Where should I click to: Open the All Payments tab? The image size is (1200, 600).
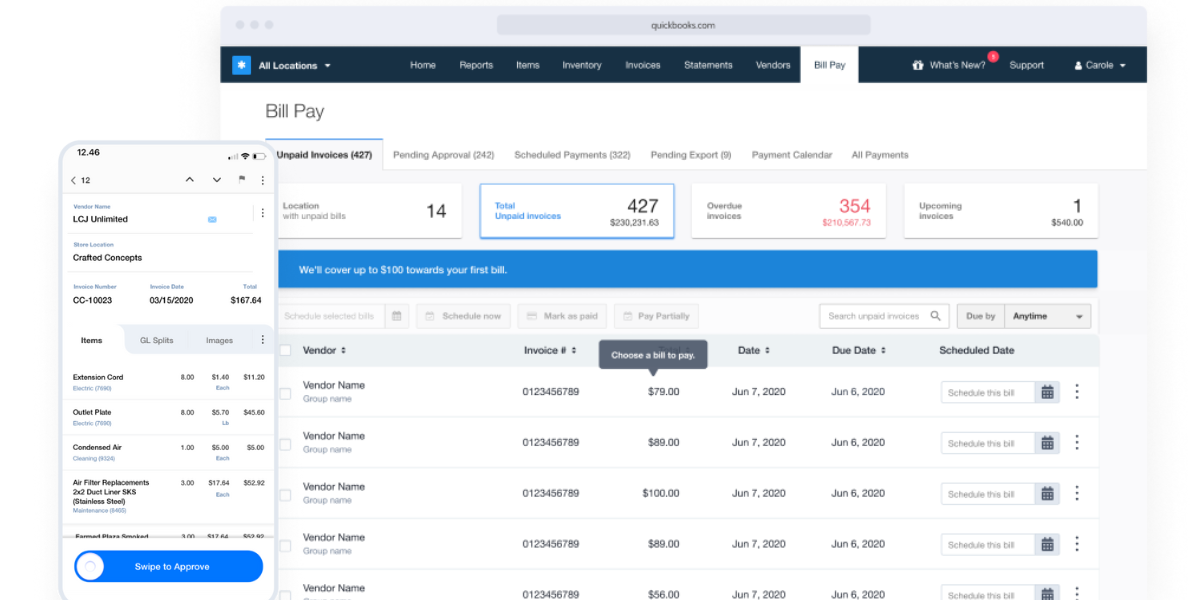[x=880, y=155]
